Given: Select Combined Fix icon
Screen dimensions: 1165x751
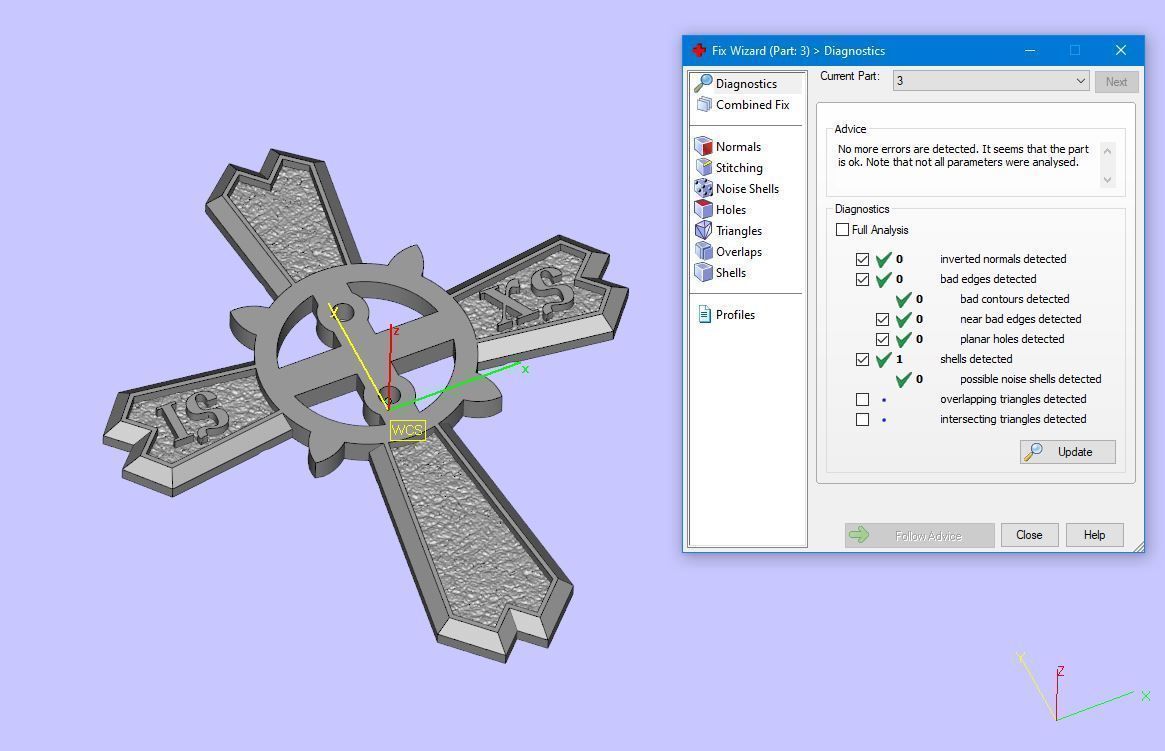Looking at the screenshot, I should click(704, 105).
